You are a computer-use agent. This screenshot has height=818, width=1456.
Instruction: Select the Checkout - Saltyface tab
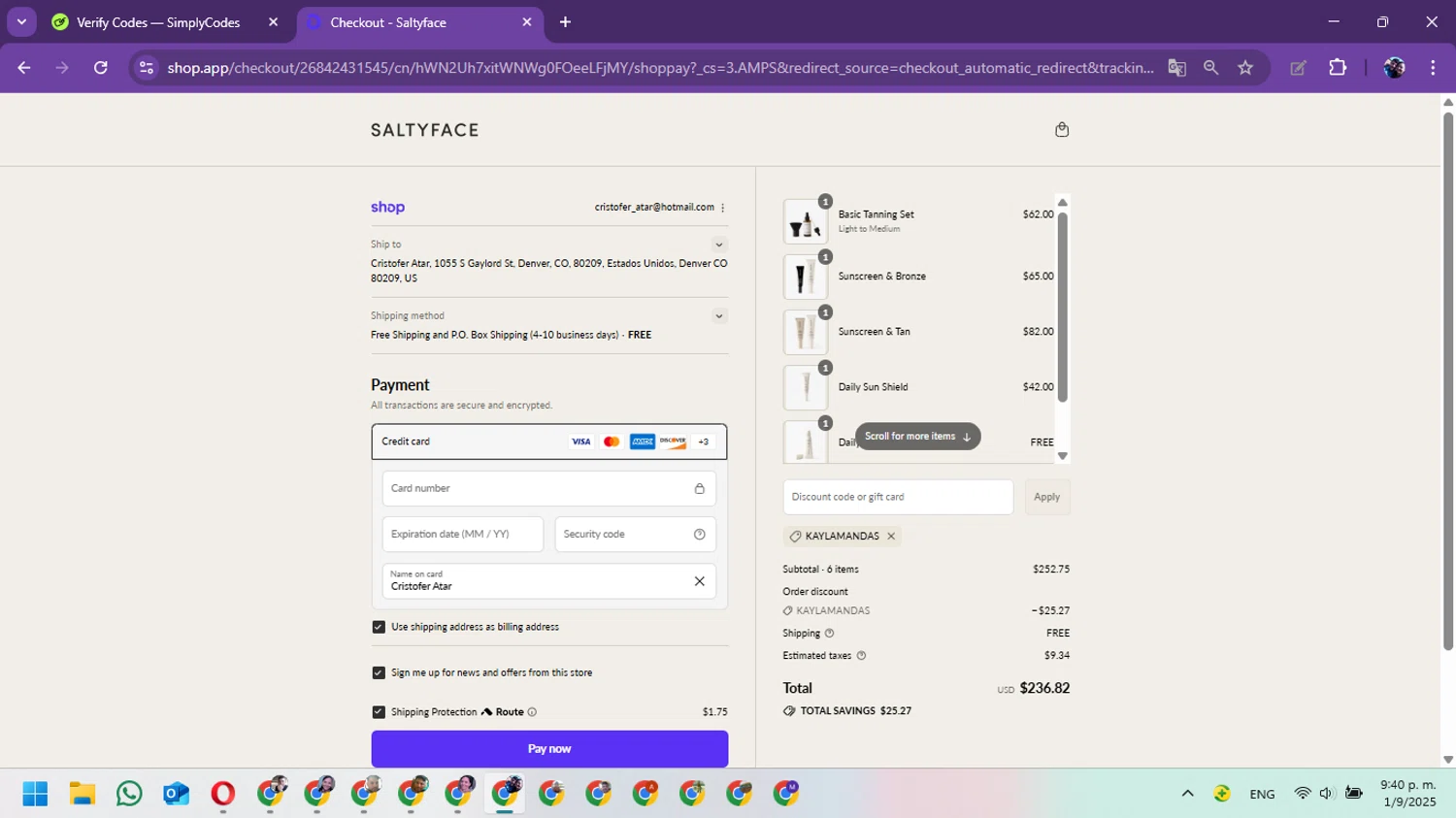420,22
